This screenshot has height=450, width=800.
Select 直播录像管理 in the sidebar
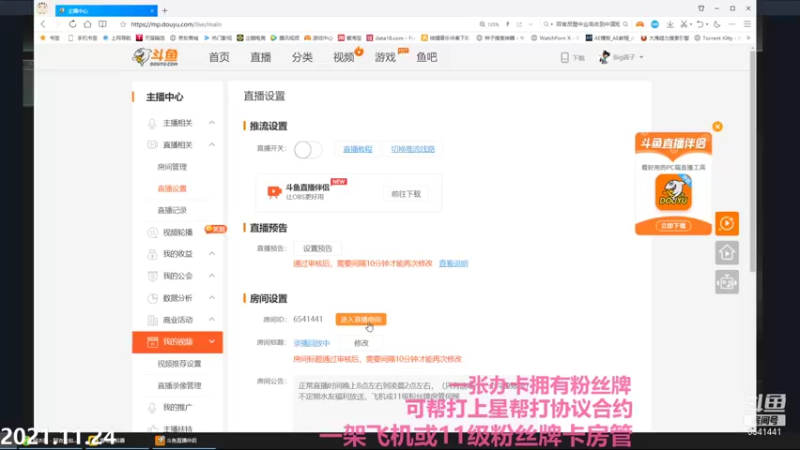coord(179,386)
